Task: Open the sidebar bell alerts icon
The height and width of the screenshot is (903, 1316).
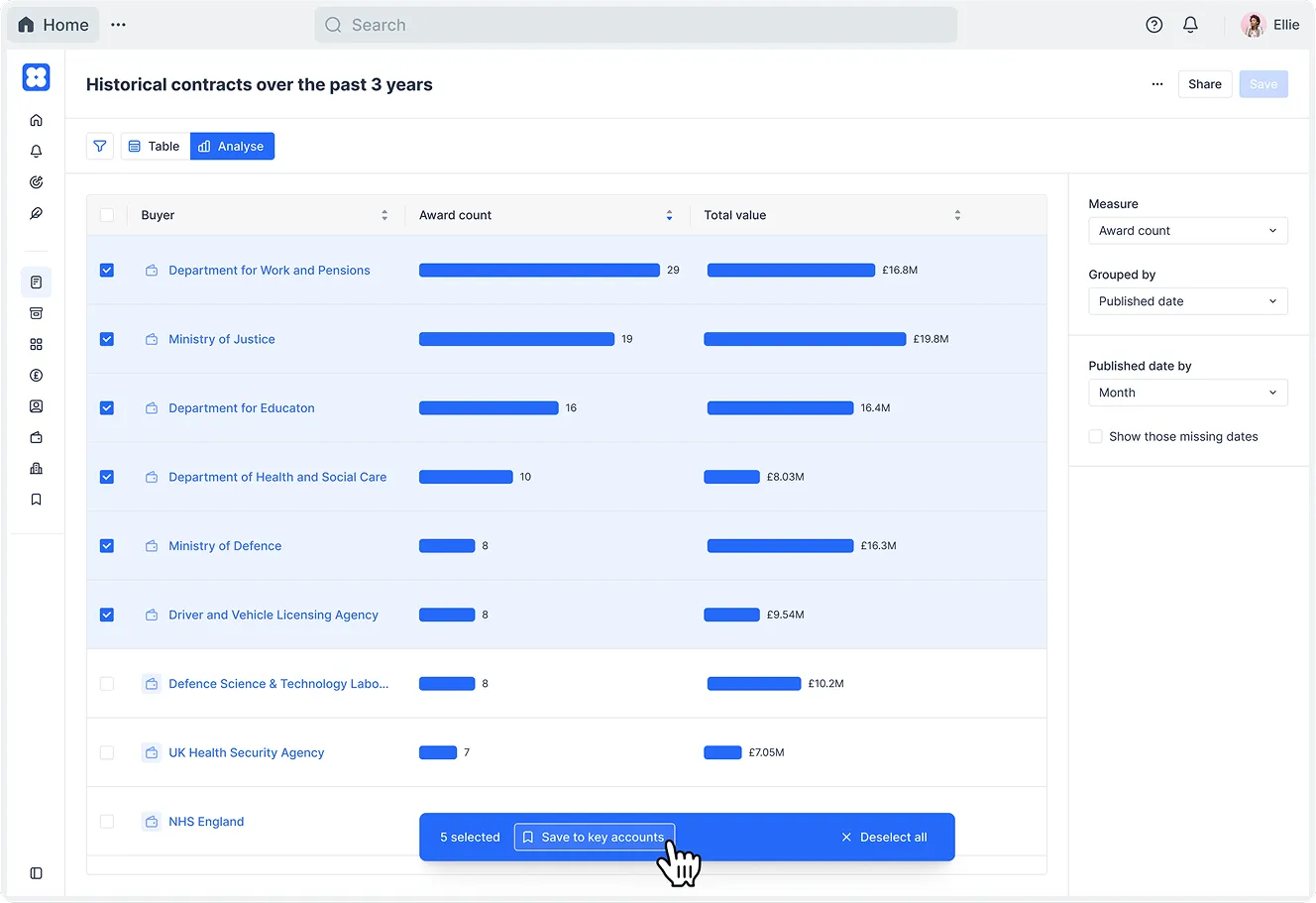Action: click(x=37, y=151)
